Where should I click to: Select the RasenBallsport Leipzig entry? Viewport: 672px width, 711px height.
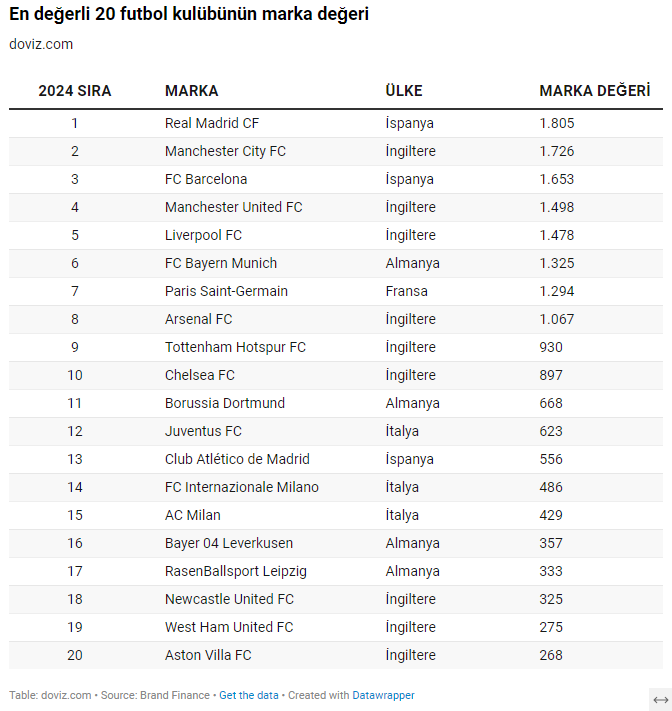click(236, 571)
